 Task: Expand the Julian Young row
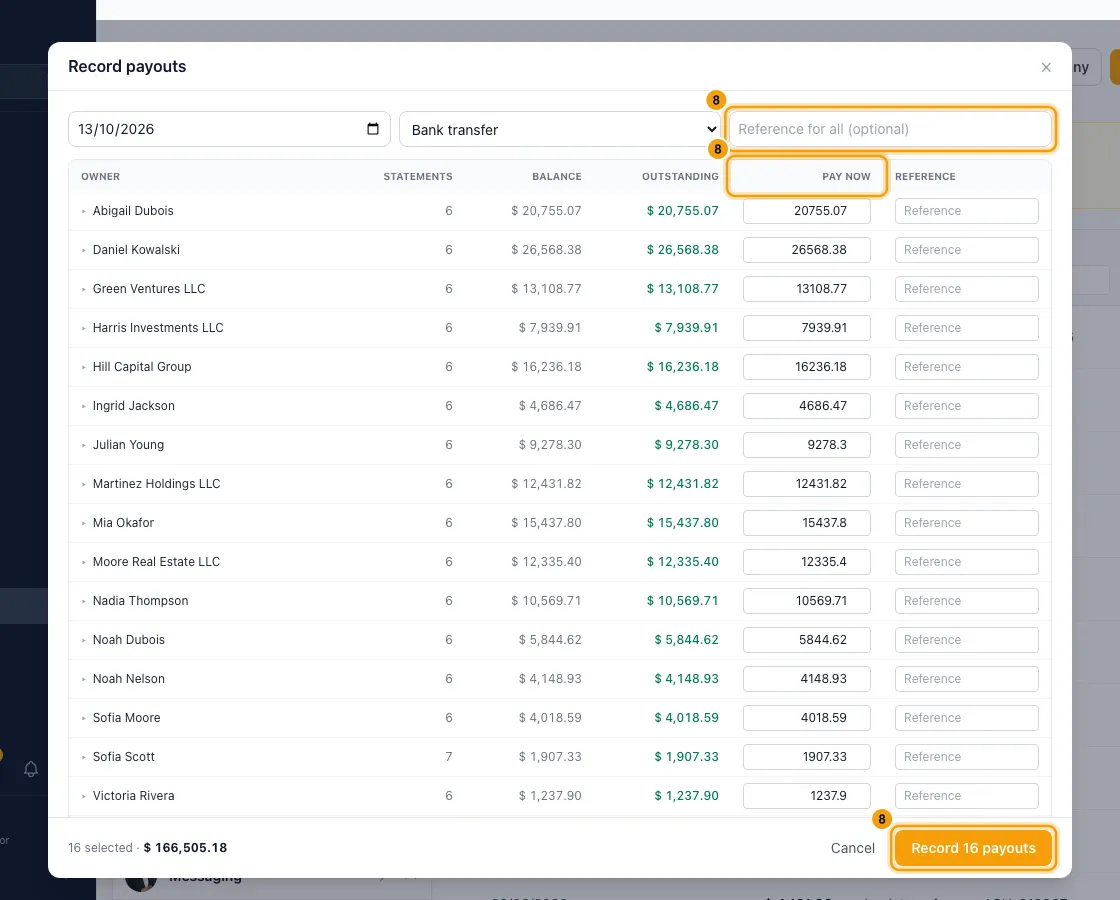click(x=84, y=444)
